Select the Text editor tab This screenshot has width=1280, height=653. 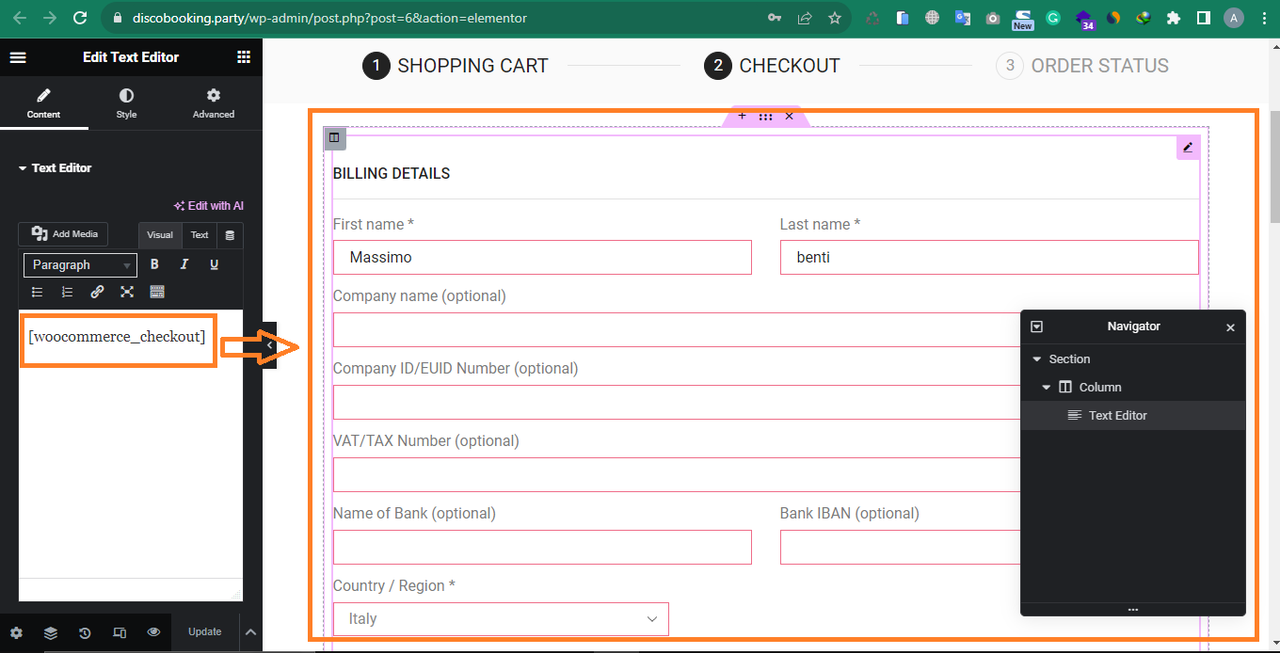coord(200,235)
